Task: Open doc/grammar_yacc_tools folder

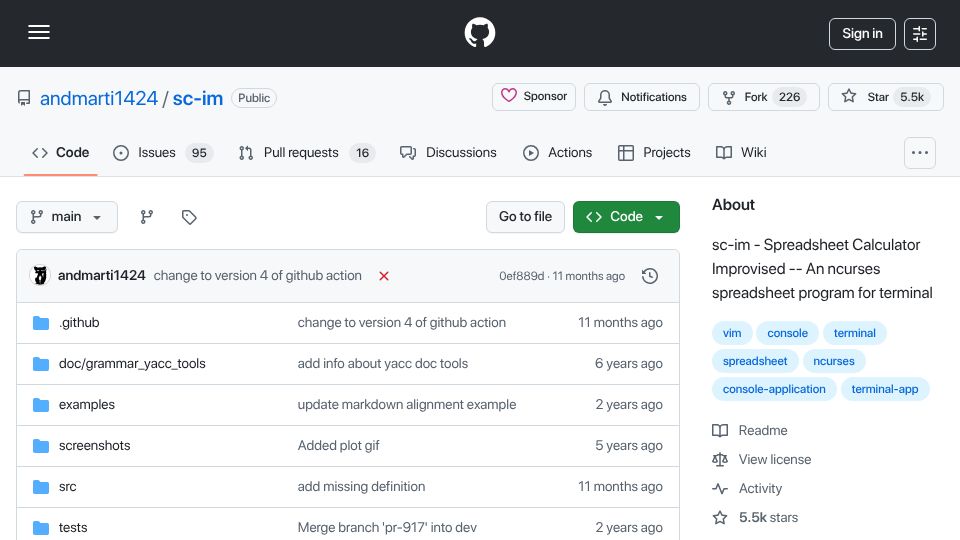Action: 132,364
